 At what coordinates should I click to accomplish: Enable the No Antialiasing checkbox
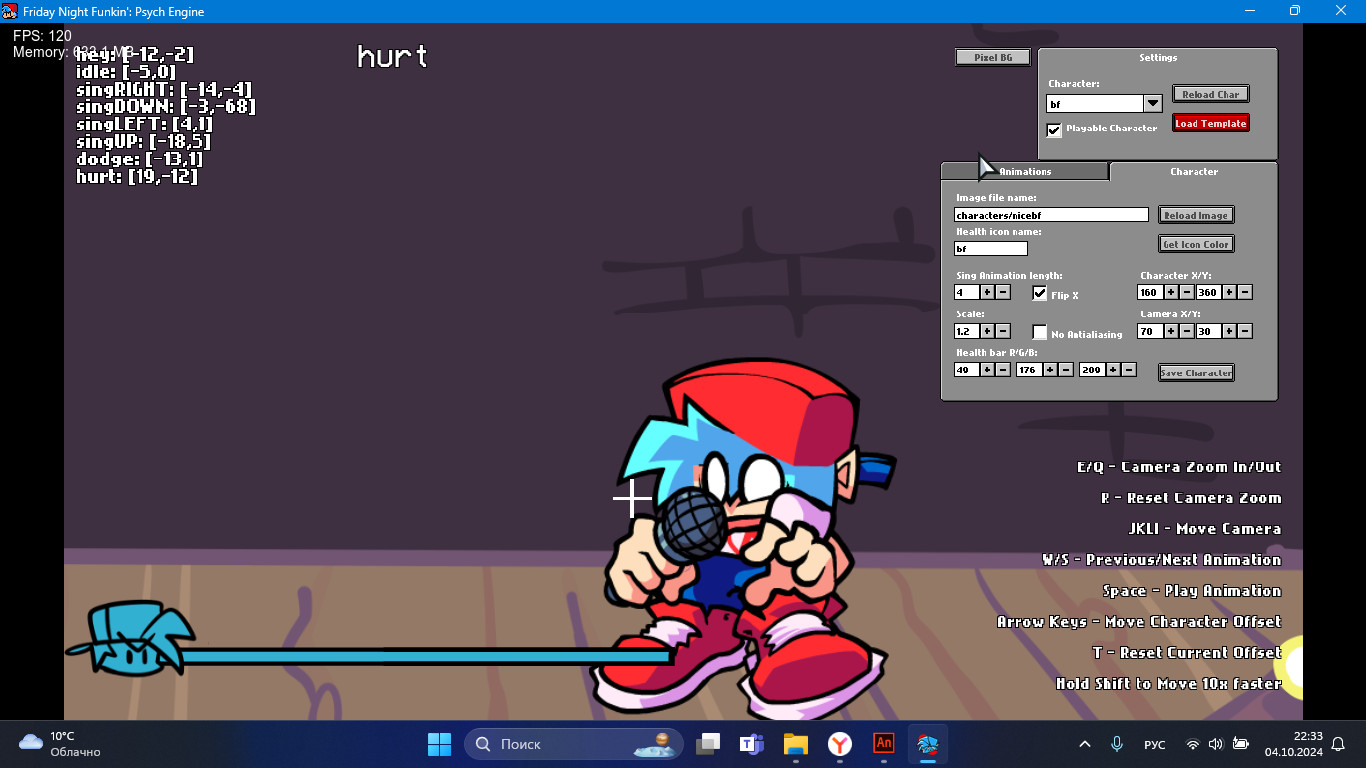1040,332
